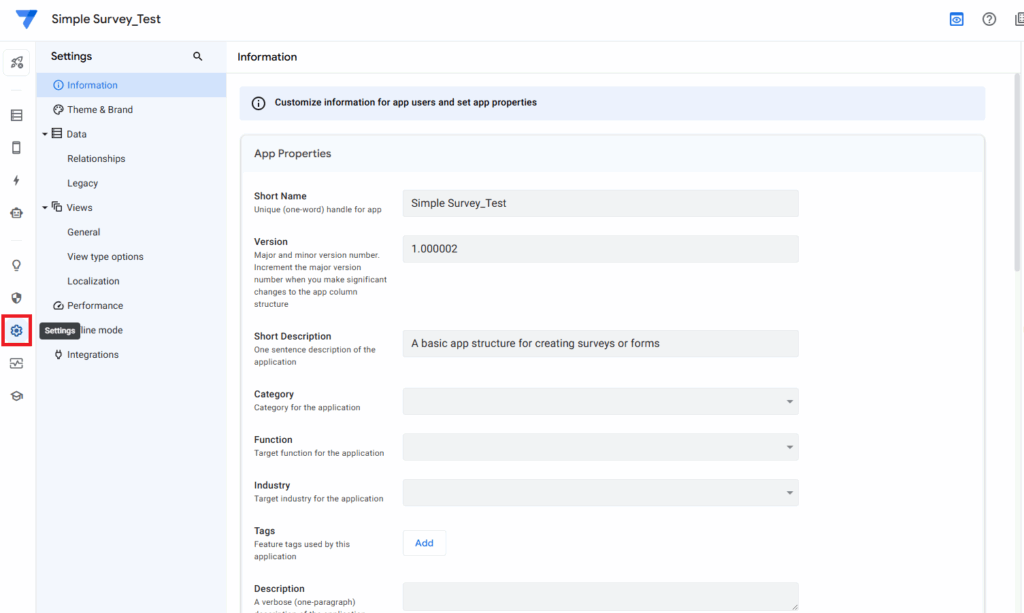Click the help question mark icon
This screenshot has width=1024, height=613.
(x=989, y=18)
